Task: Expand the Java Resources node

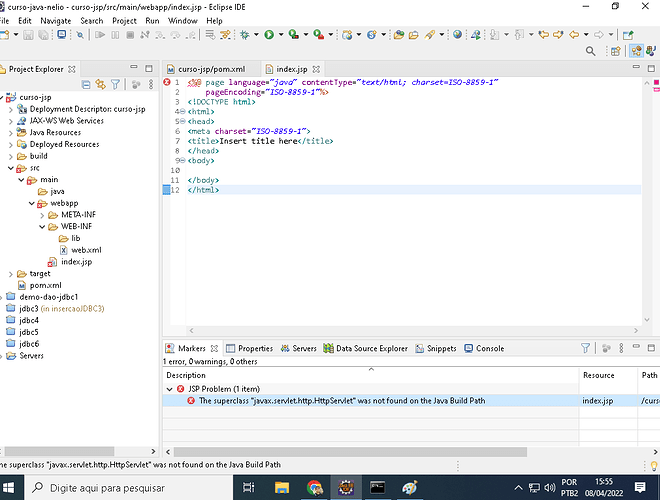Action: pos(11,133)
